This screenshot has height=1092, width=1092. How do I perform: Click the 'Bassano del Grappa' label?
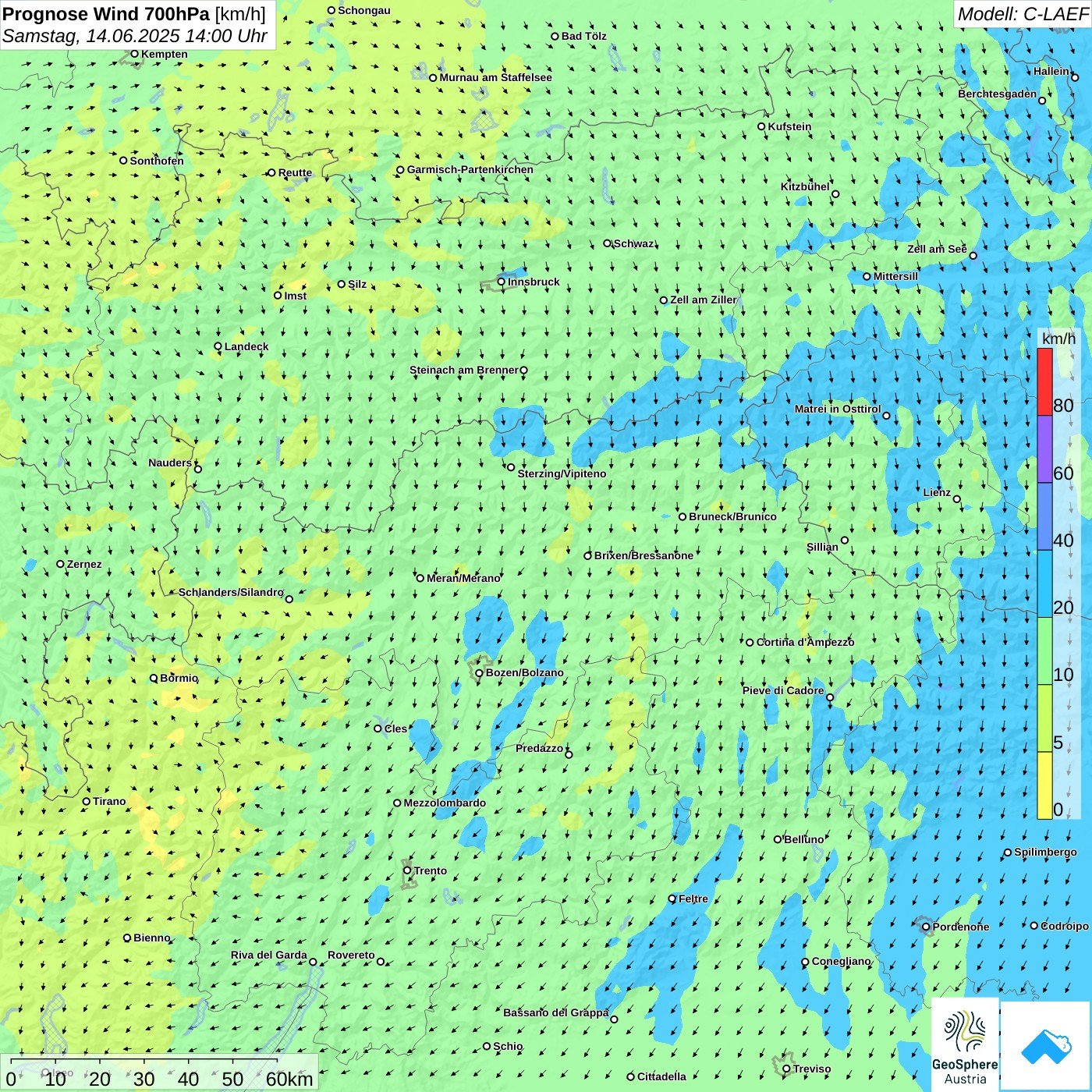coord(556,1012)
